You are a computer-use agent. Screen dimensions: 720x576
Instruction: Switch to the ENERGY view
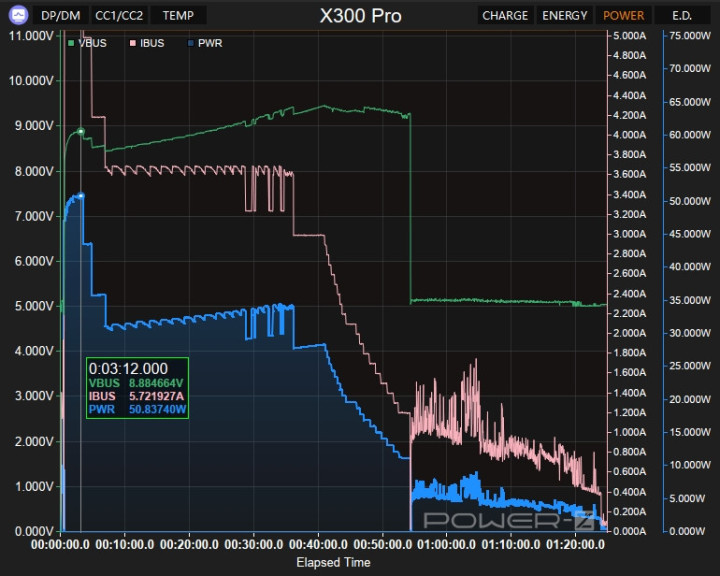point(565,15)
